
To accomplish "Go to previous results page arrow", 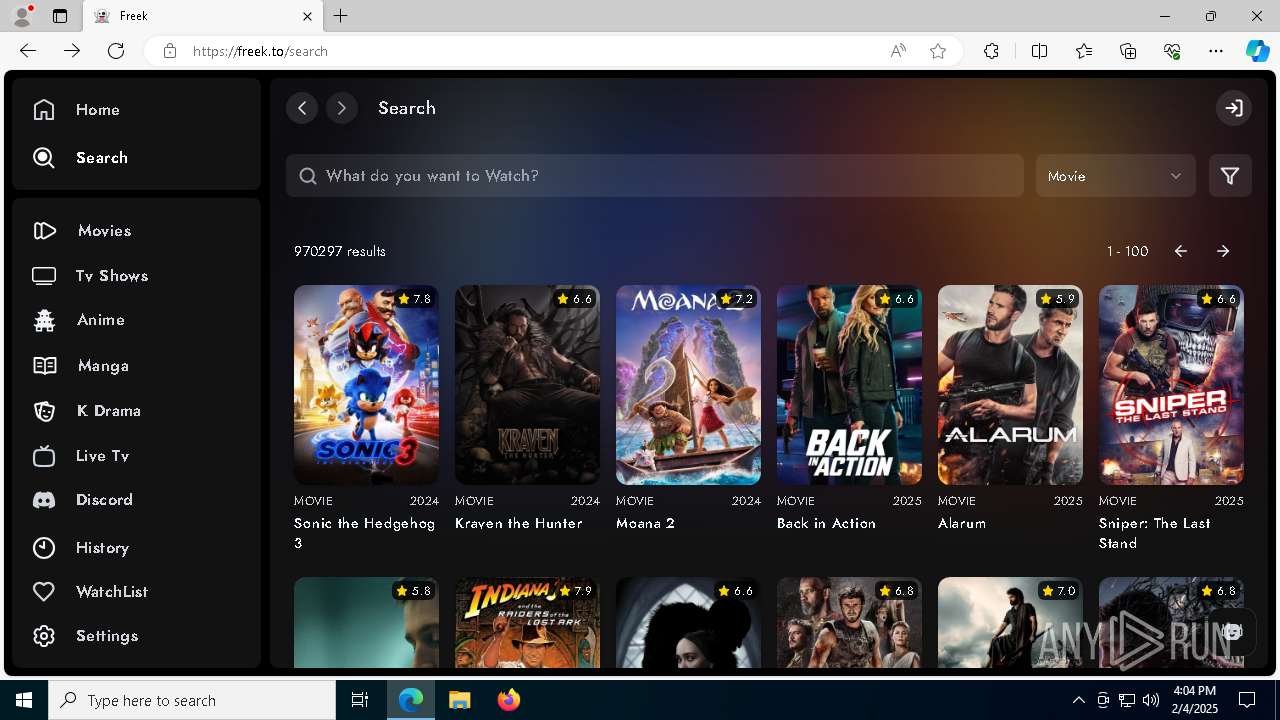I will [1181, 251].
